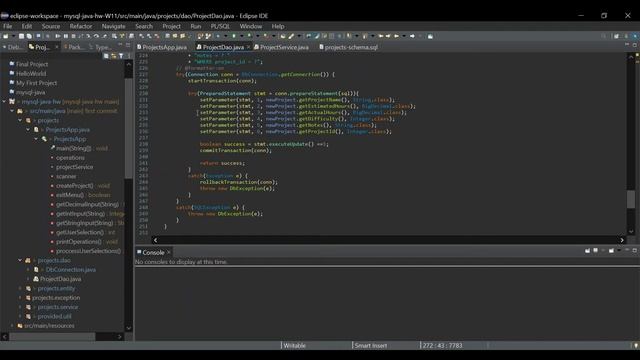This screenshot has width=640, height=360.
Task: Collapse the mysql-java-hw project node
Action: pyautogui.click(x=4, y=101)
